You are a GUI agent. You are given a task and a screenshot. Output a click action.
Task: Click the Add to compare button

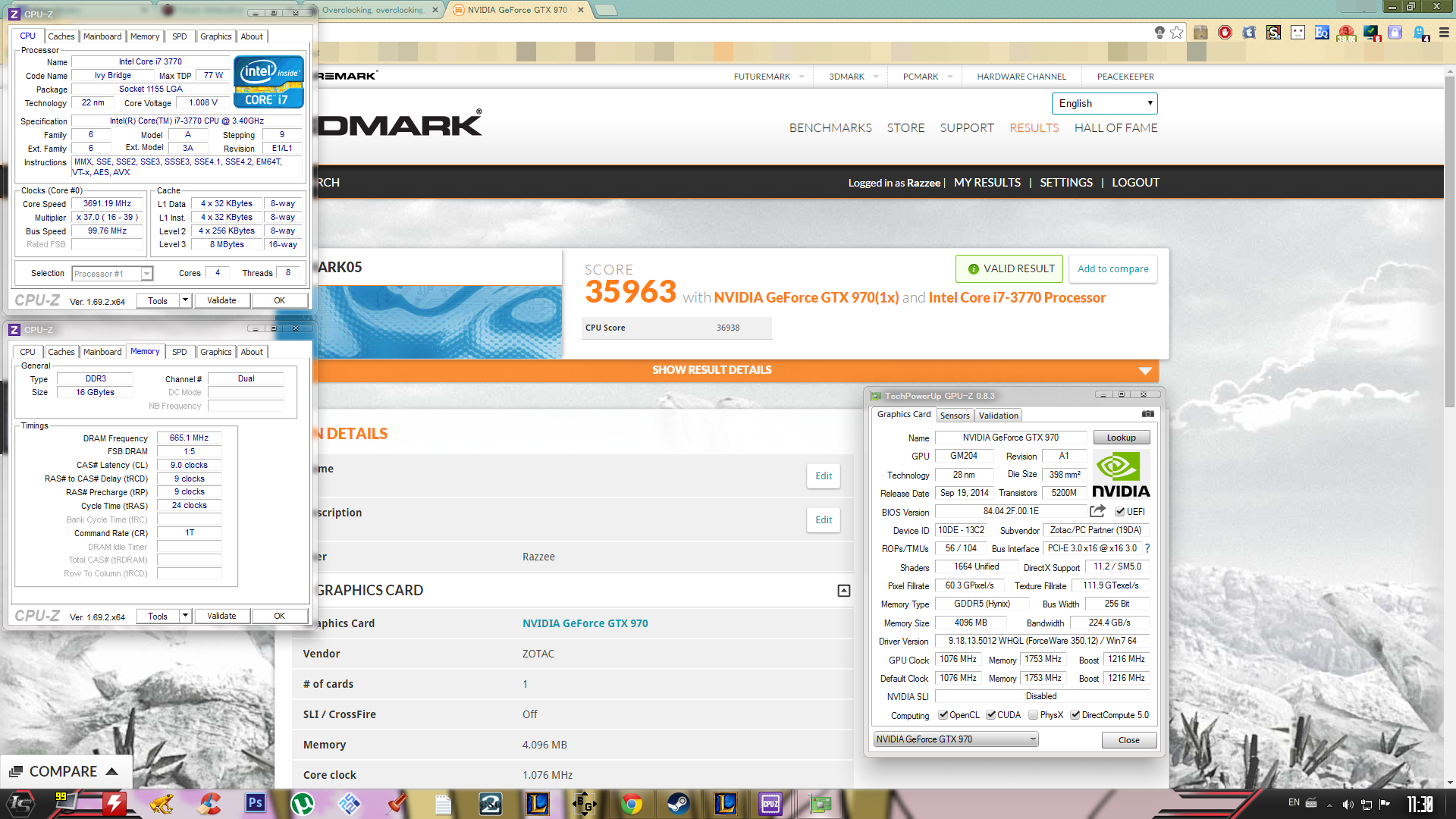click(x=1112, y=269)
